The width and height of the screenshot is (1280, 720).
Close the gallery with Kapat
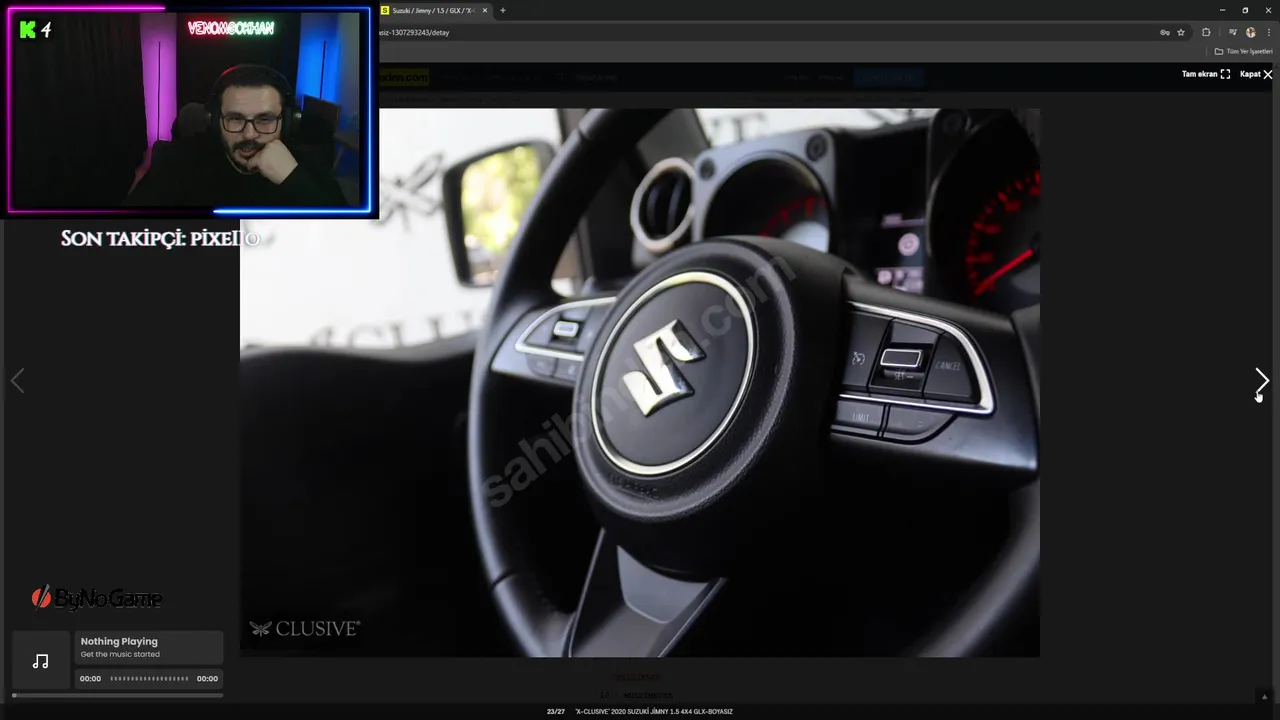(1256, 74)
